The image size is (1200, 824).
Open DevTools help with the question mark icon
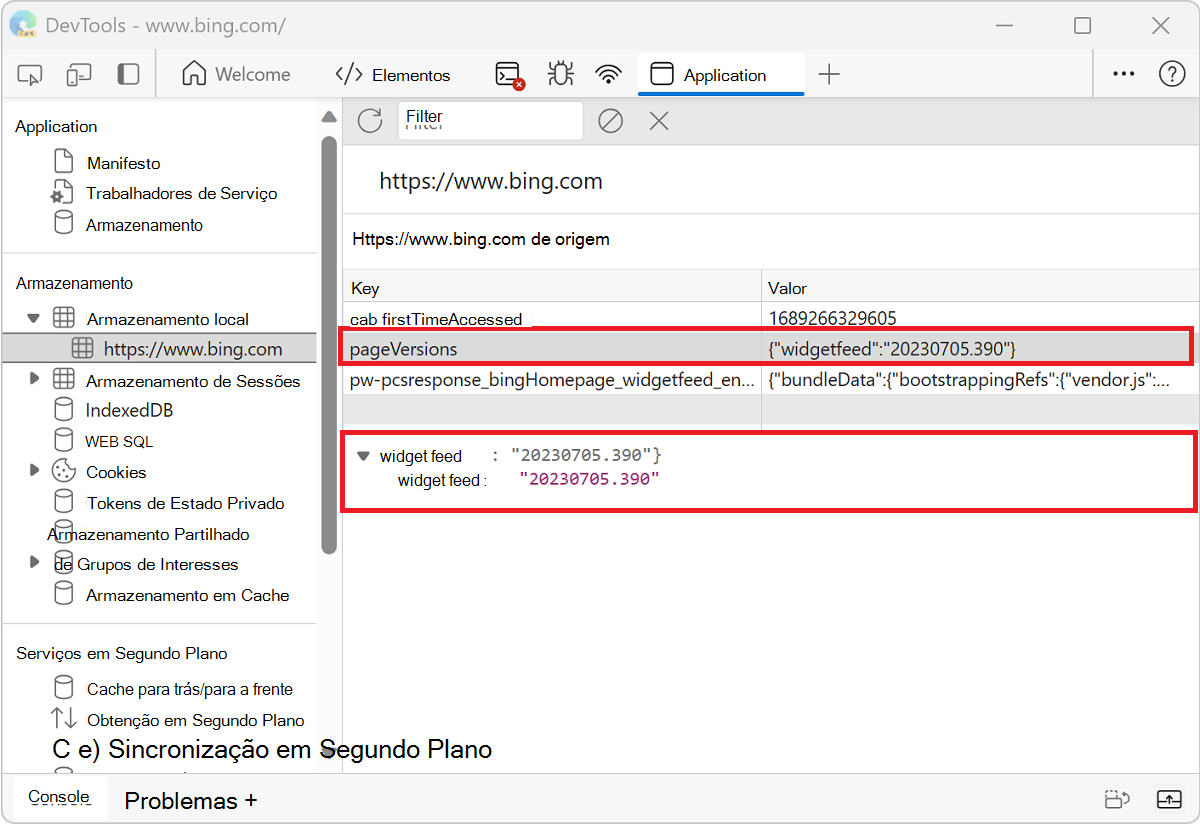click(1171, 74)
